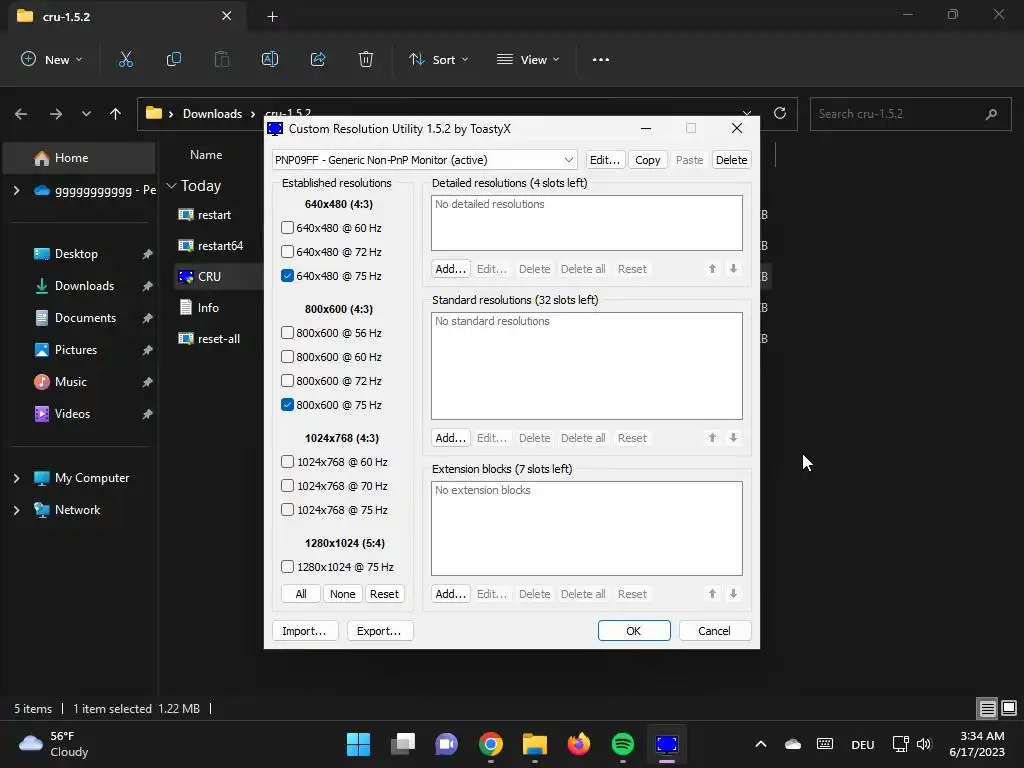Open the See more ellipsis menu
The height and width of the screenshot is (768, 1024).
click(601, 59)
